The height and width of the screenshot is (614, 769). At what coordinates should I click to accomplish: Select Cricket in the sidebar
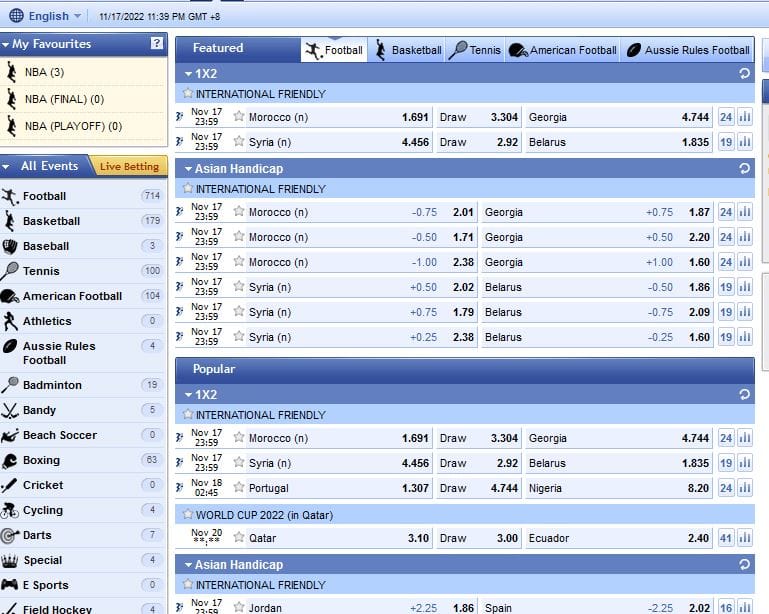(82, 485)
